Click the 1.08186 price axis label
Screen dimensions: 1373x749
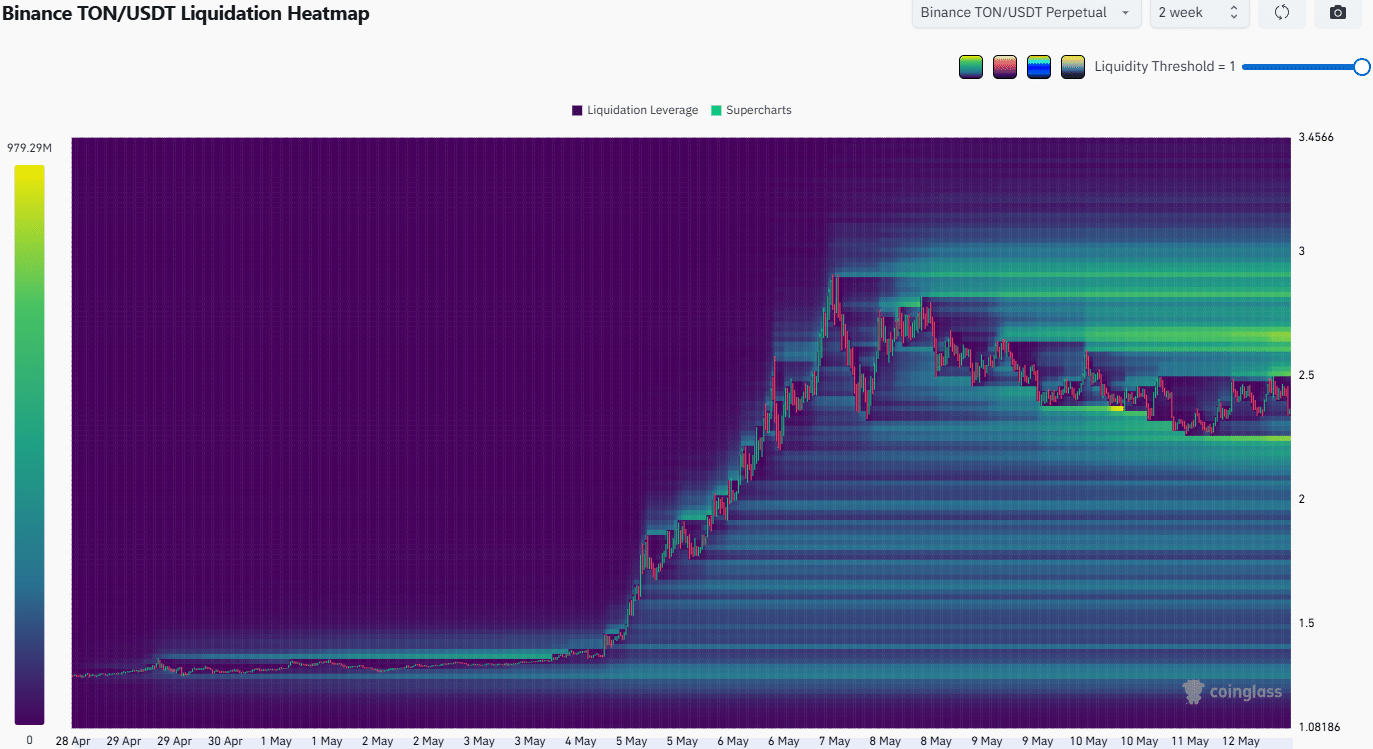coord(1319,726)
